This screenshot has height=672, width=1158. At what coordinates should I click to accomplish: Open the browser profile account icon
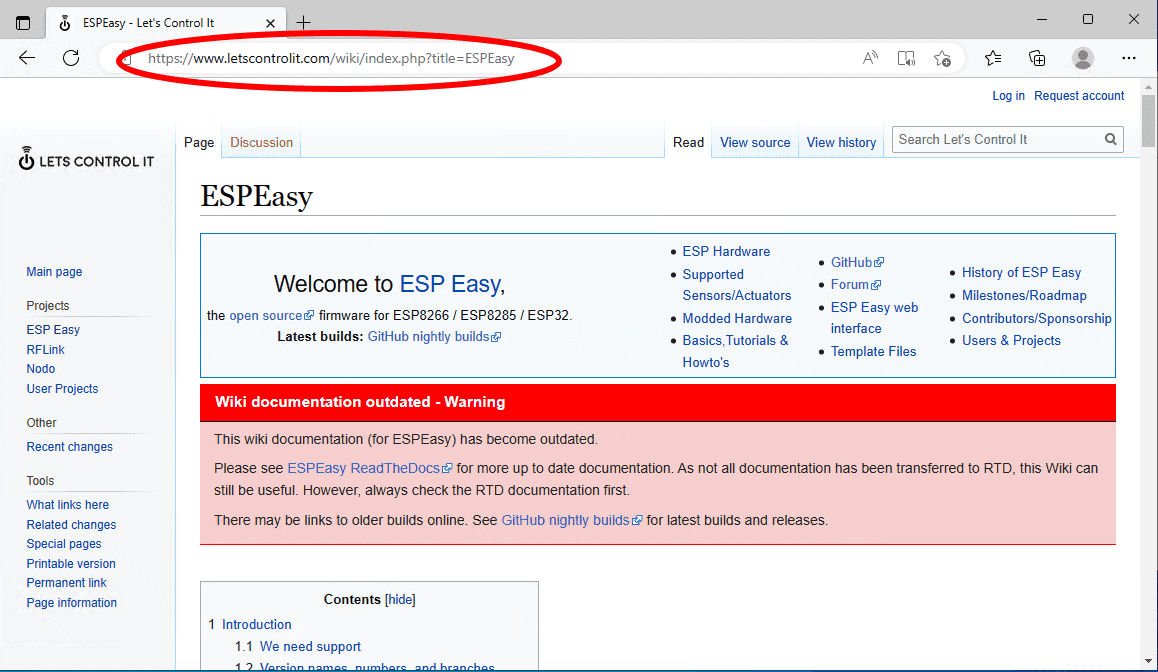(x=1083, y=58)
